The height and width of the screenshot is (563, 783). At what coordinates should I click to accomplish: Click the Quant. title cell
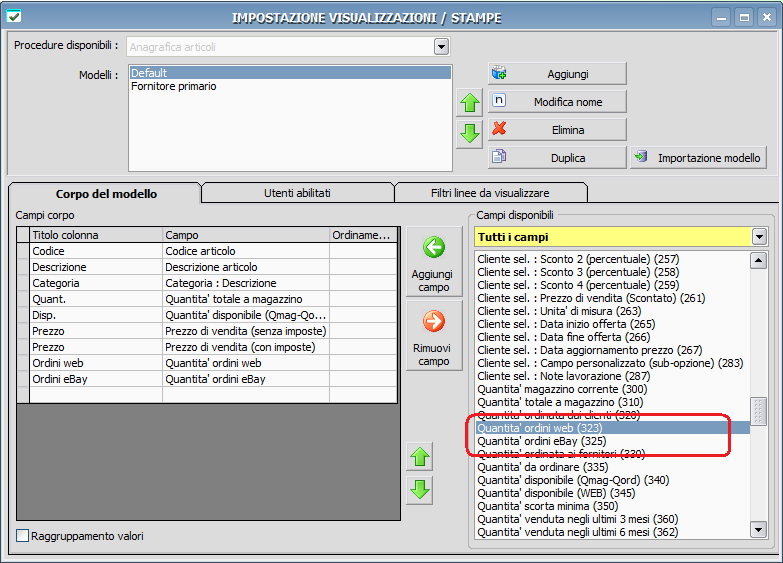coord(96,299)
